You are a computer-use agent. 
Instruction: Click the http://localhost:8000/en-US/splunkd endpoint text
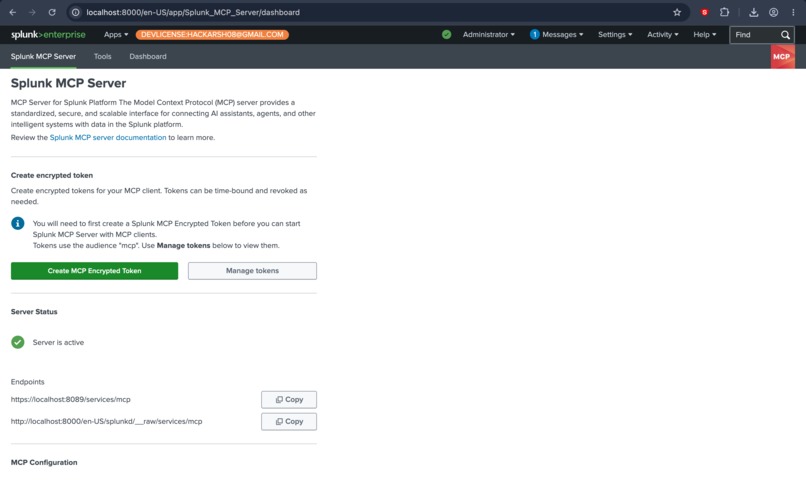pos(106,421)
